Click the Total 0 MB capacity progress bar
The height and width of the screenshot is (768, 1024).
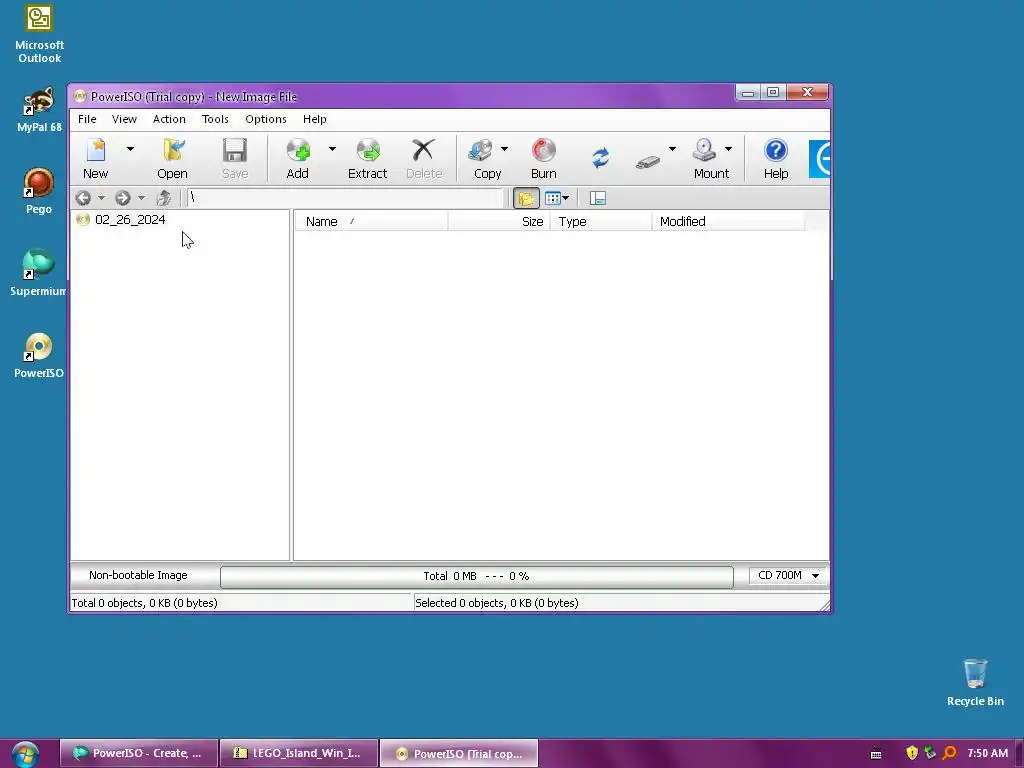point(477,577)
